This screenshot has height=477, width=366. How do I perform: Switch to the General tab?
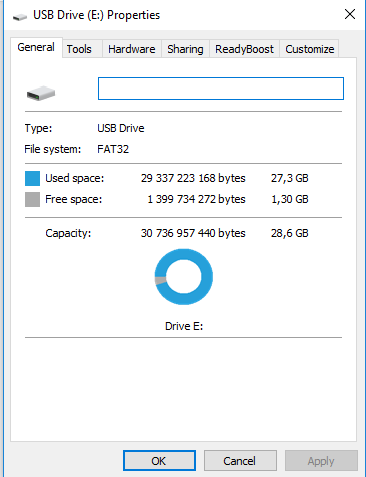[x=36, y=48]
